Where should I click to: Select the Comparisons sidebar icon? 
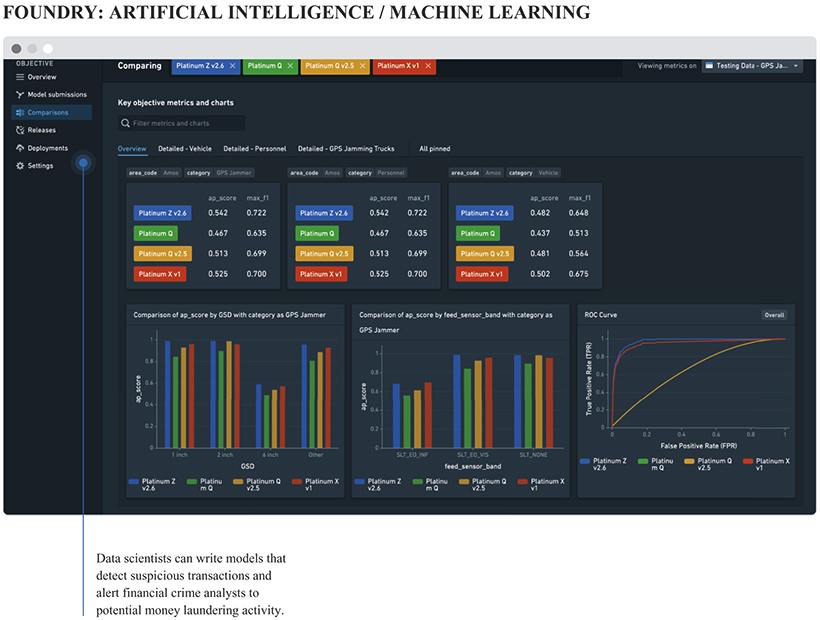click(20, 112)
